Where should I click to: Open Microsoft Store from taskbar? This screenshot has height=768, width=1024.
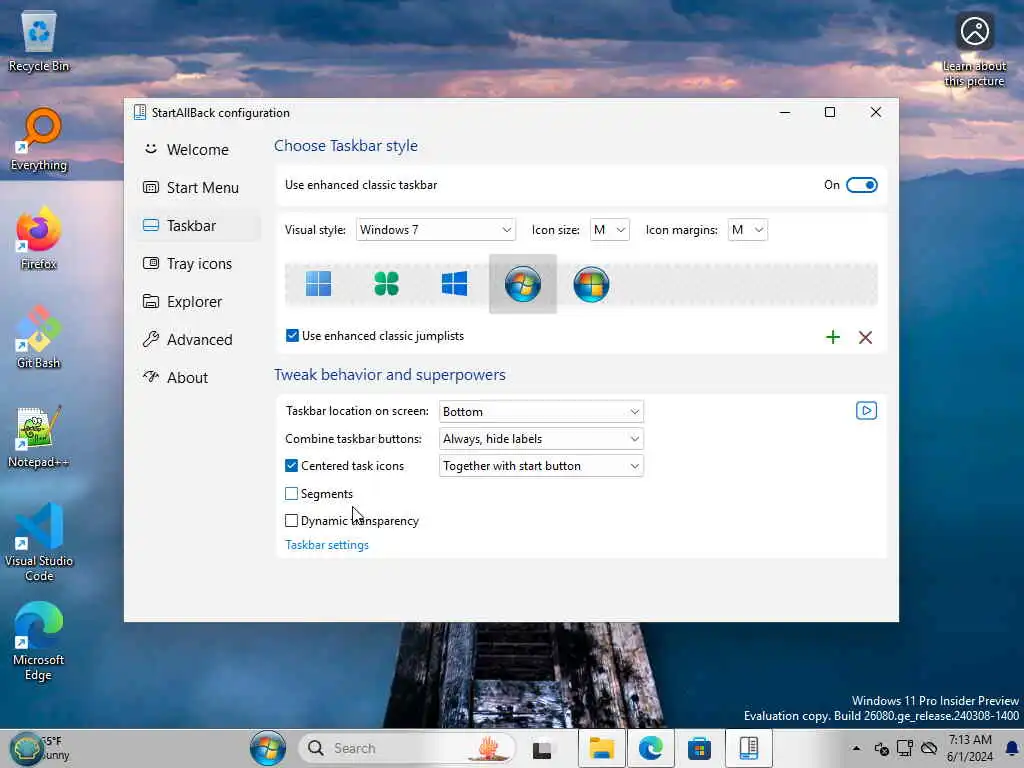click(699, 748)
